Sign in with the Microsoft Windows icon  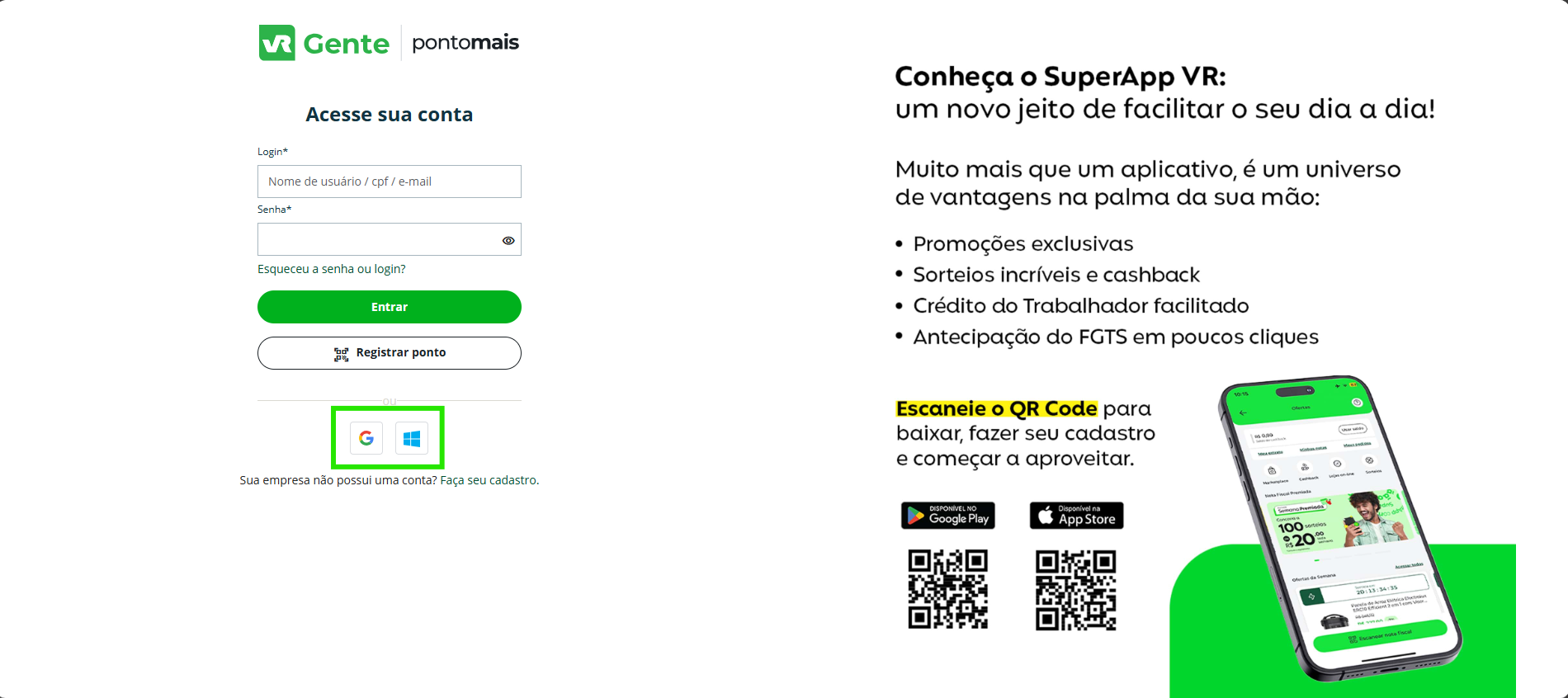412,438
